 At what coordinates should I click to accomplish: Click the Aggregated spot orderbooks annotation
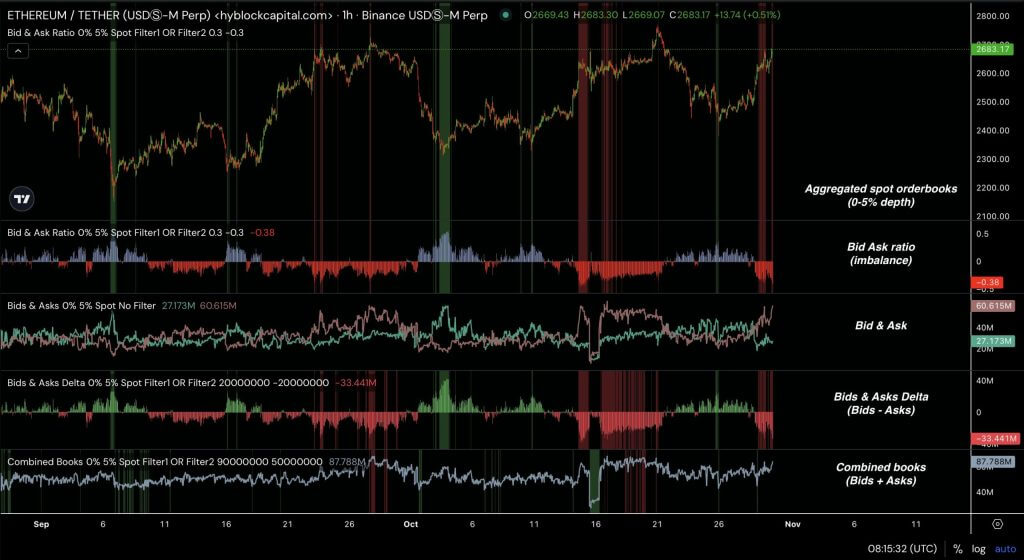click(x=880, y=195)
